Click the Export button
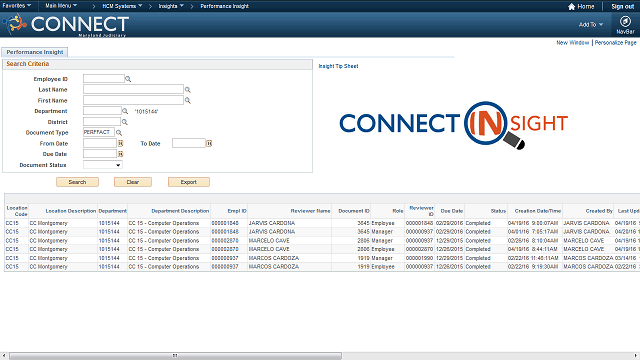 (189, 182)
